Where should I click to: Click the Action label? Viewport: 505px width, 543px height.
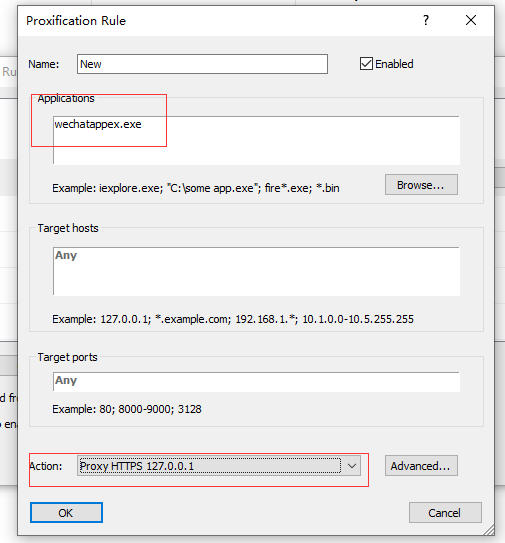[46, 466]
